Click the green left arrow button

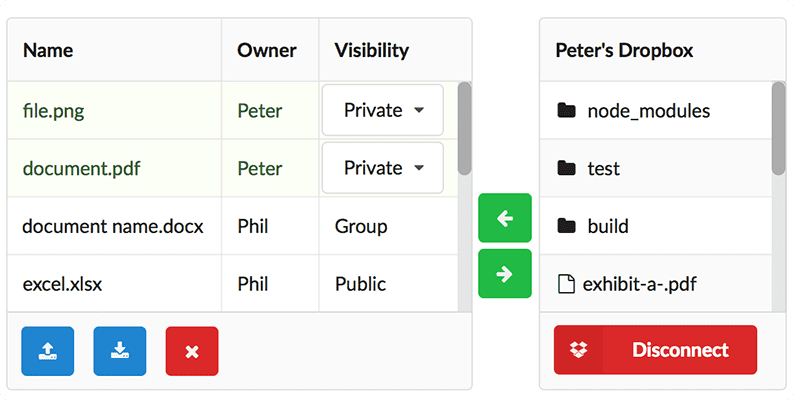pos(505,218)
